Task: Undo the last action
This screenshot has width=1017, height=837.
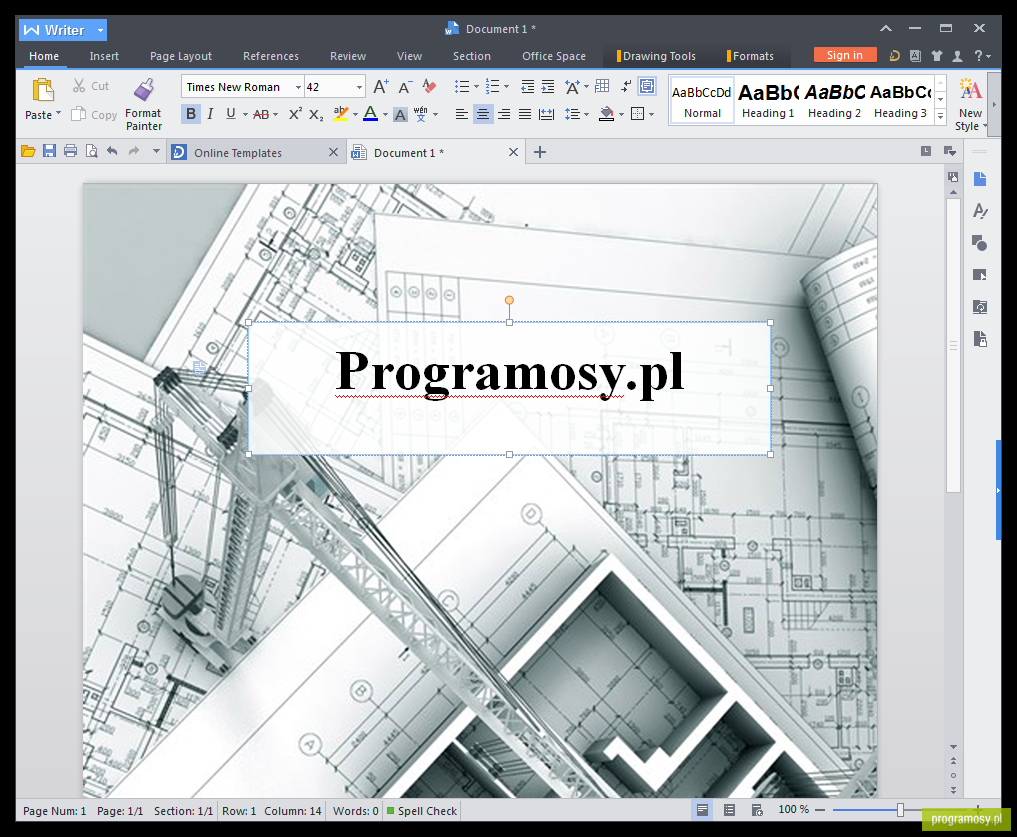Action: click(x=112, y=151)
